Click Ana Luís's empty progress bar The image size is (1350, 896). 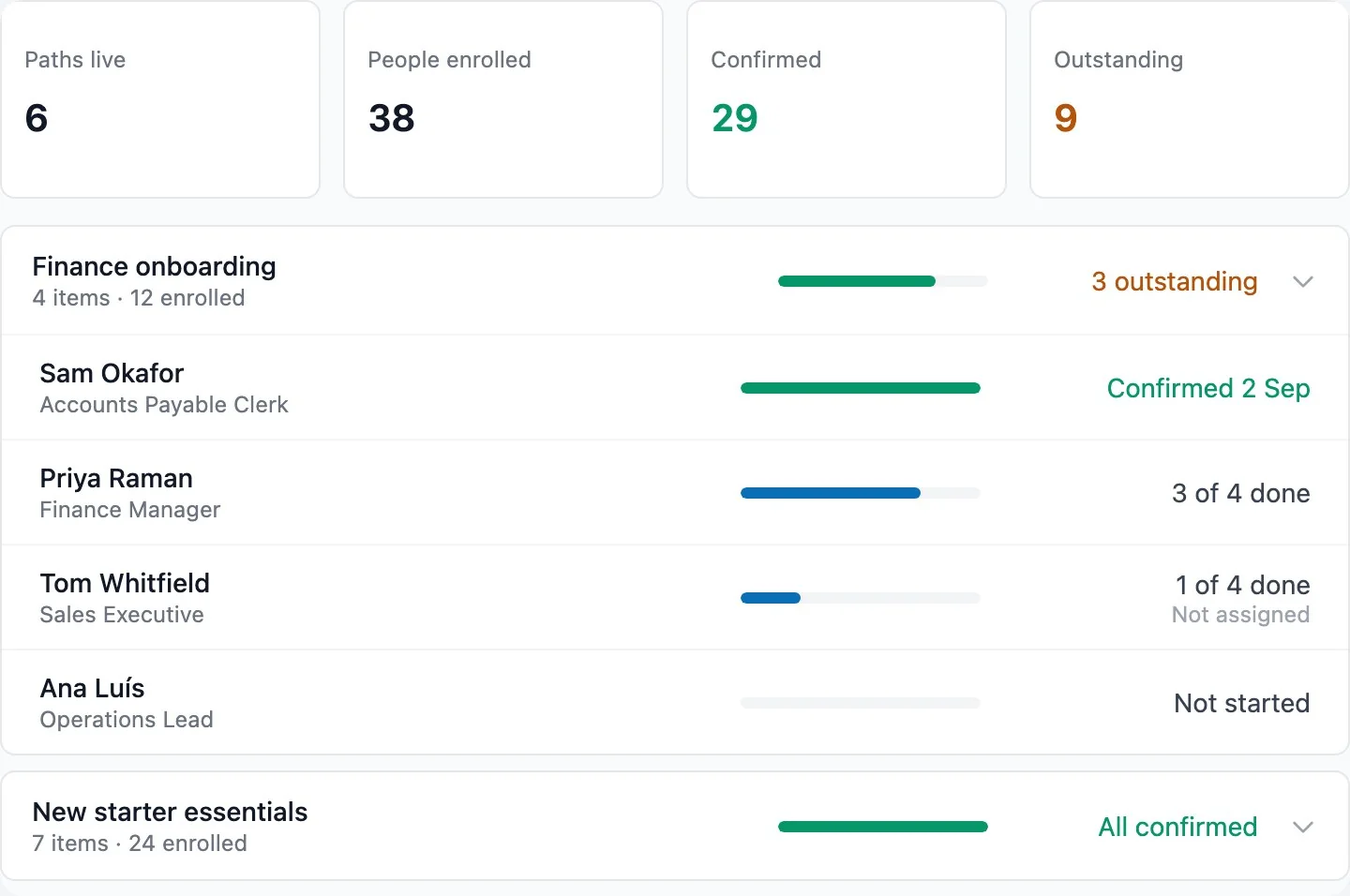[x=861, y=703]
